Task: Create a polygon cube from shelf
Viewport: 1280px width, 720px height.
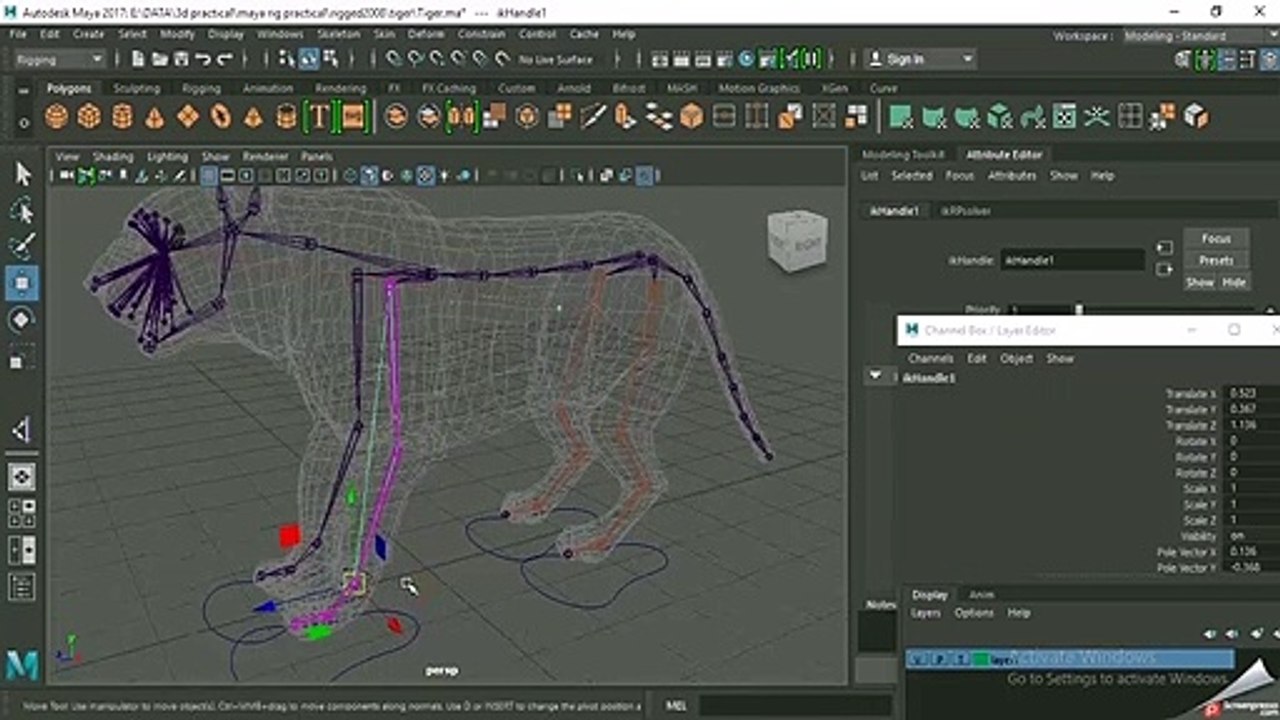Action: pyautogui.click(x=89, y=117)
